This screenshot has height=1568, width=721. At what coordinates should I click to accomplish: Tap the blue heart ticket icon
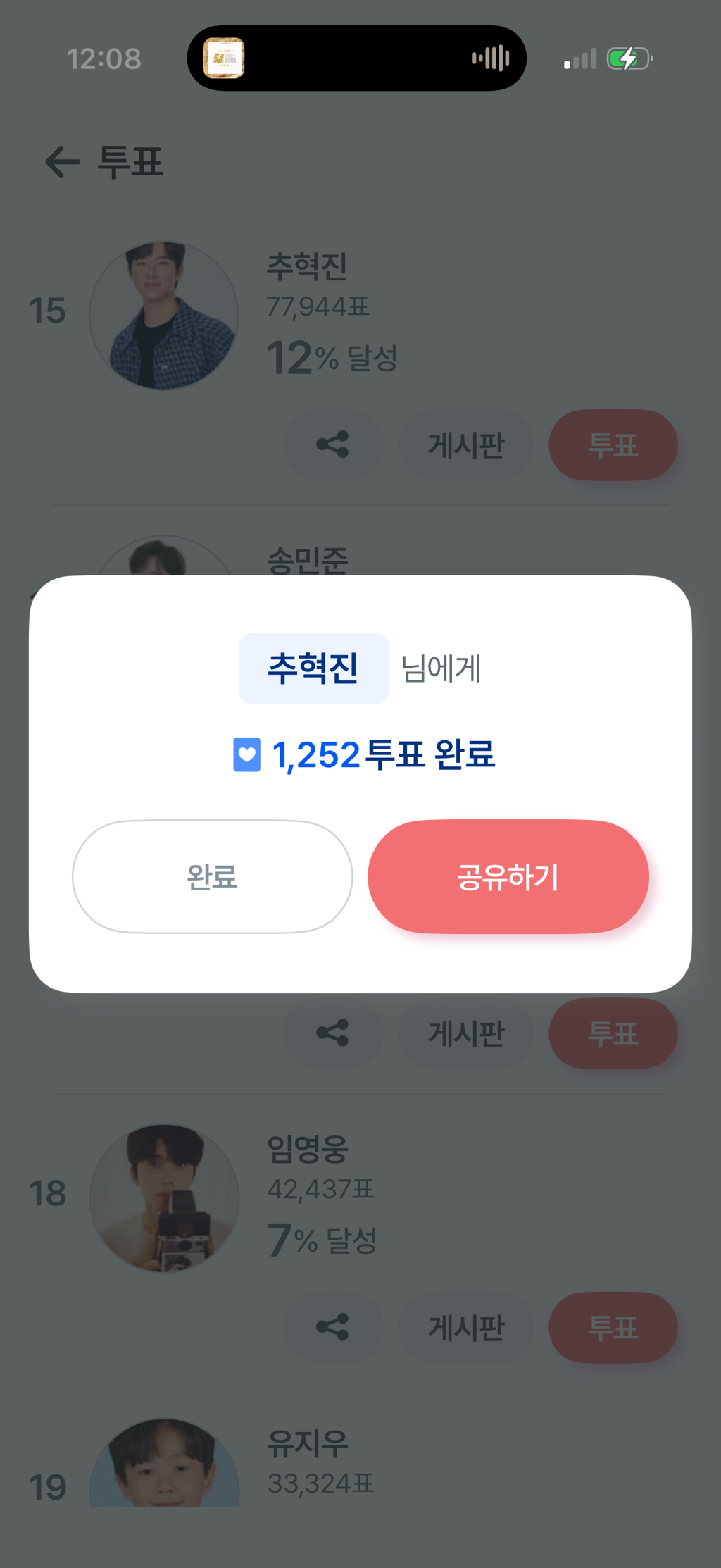(246, 755)
